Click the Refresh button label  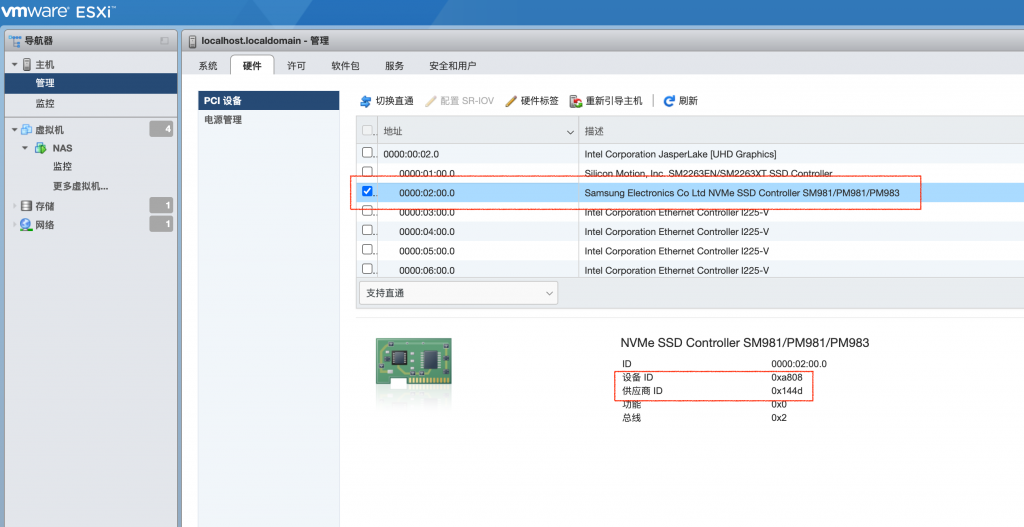click(688, 101)
